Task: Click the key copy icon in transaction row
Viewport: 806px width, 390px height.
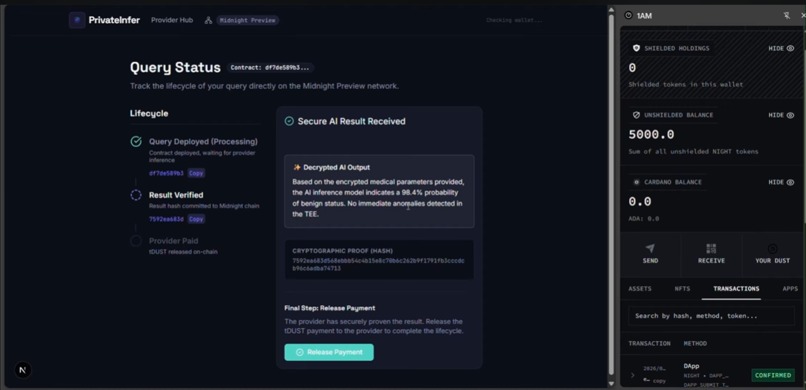Action: tap(646, 380)
